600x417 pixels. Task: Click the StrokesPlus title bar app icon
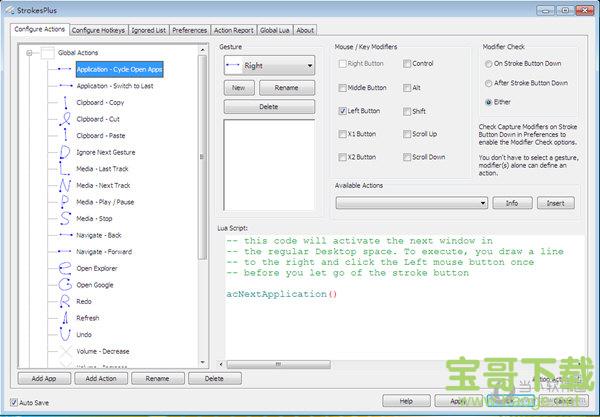coord(9,10)
